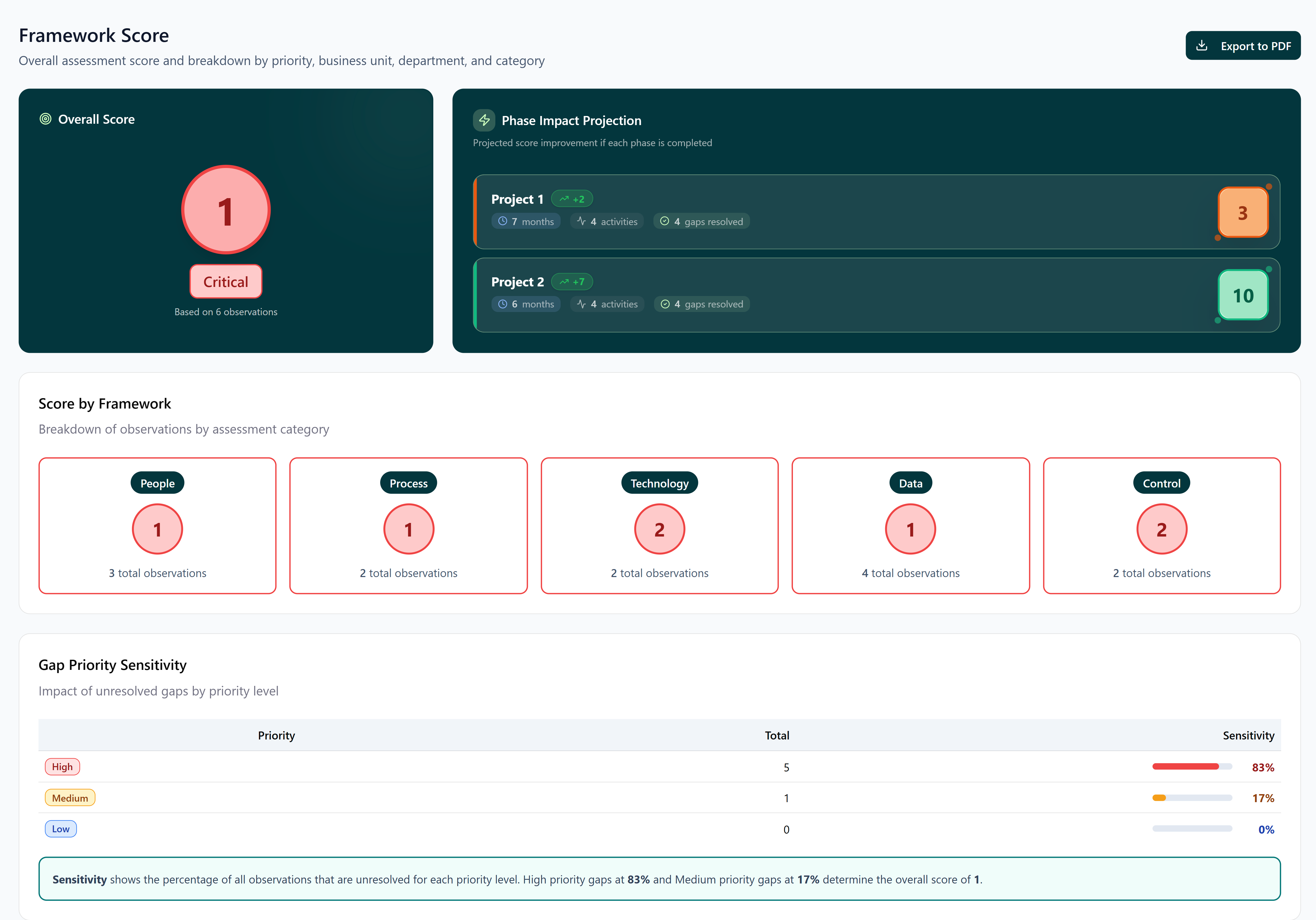Click the checkmark icon in Project 2 gaps resolved
The image size is (1316, 920).
(x=665, y=304)
